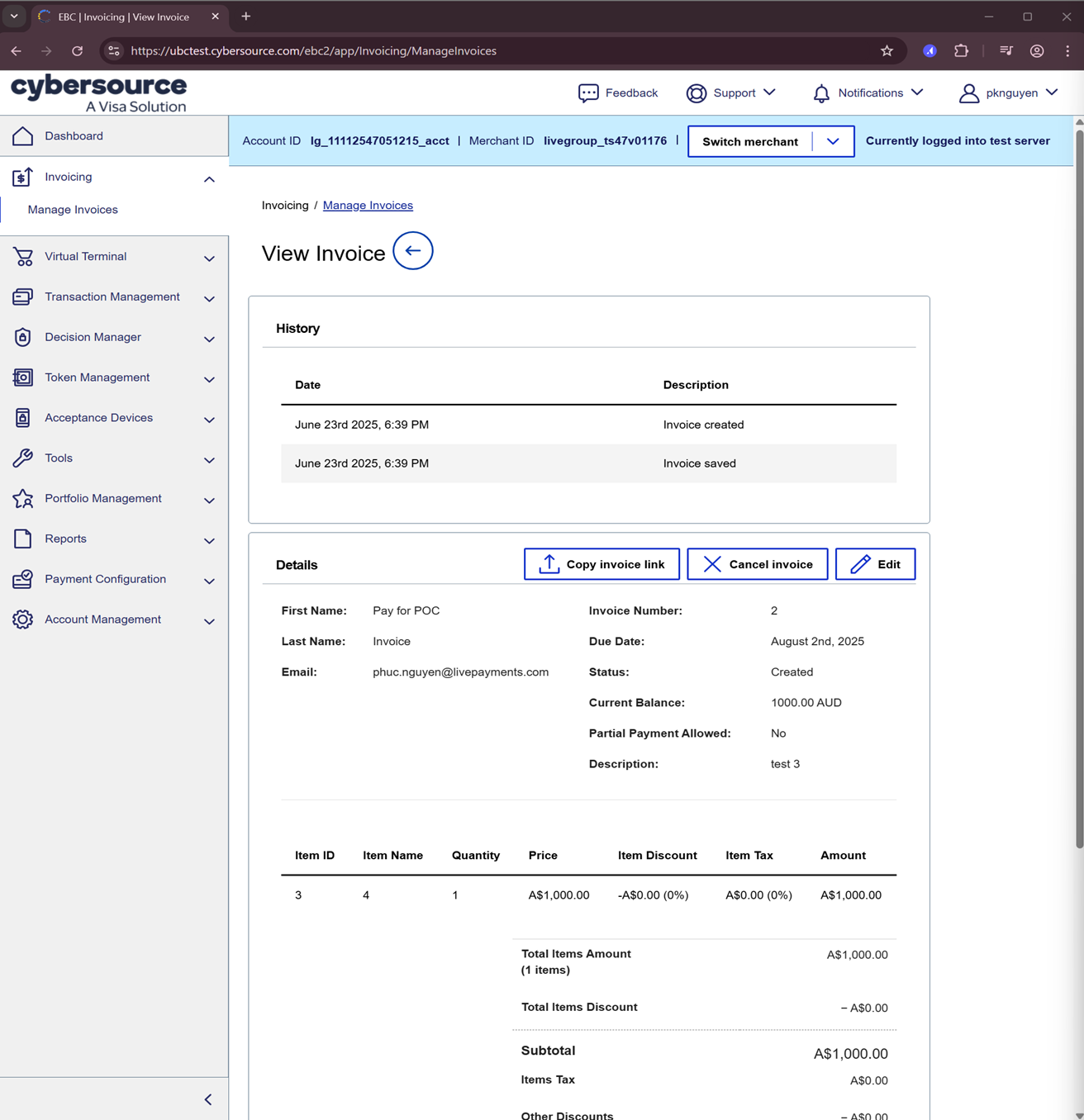Click the back arrow next to View Invoice
1084x1120 pixels.
(x=412, y=251)
